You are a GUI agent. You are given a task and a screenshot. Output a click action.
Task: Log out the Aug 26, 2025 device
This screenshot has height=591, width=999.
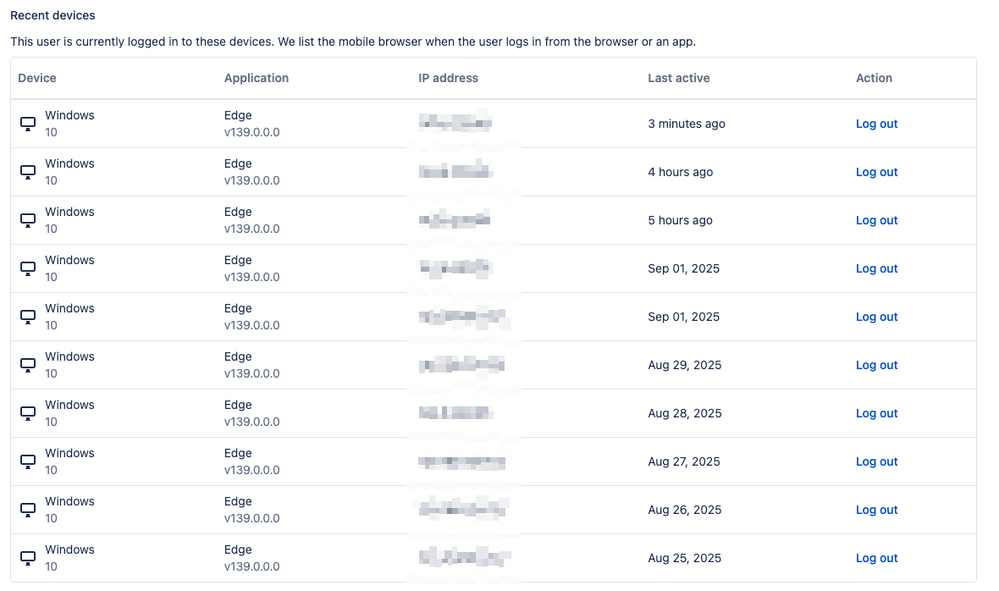tap(876, 509)
